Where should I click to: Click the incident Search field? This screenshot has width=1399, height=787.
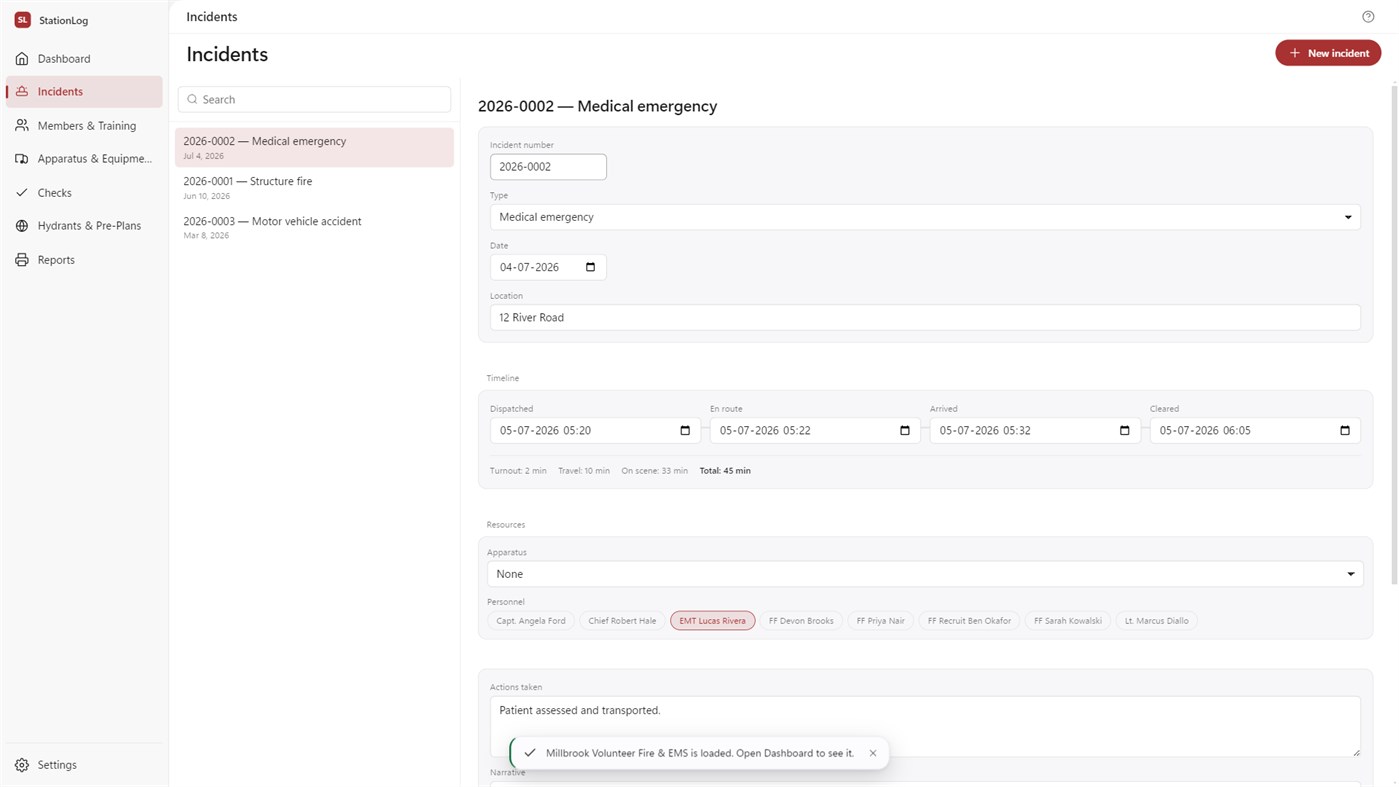point(314,100)
